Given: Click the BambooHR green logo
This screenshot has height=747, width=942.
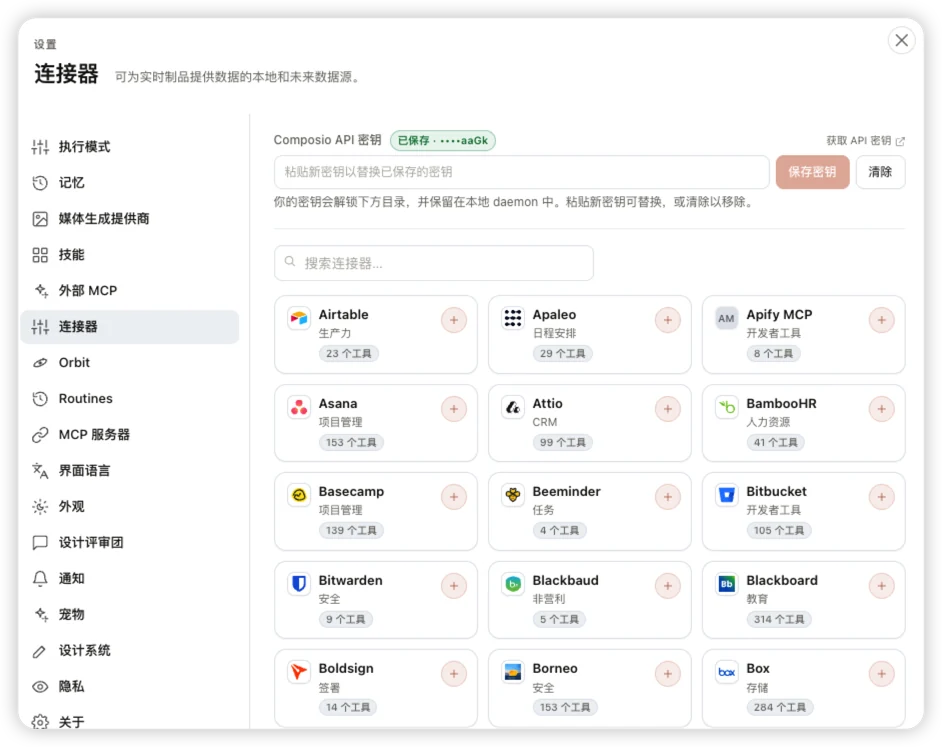Looking at the screenshot, I should (x=726, y=407).
